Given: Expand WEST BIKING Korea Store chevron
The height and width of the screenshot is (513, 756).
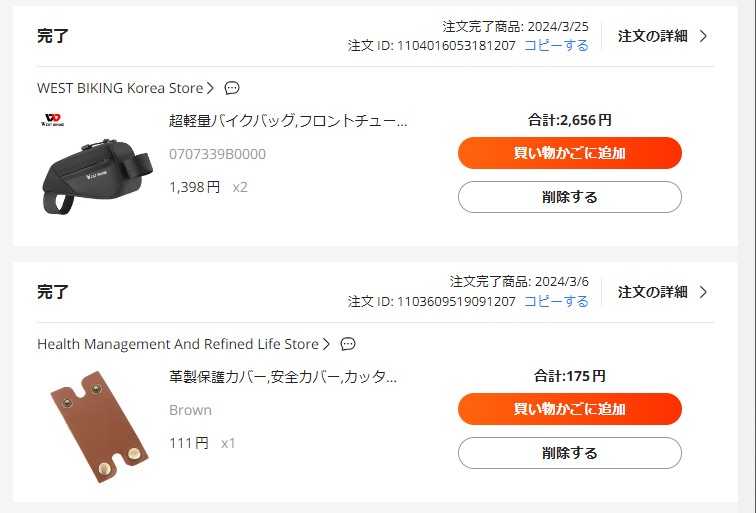Looking at the screenshot, I should click(211, 88).
